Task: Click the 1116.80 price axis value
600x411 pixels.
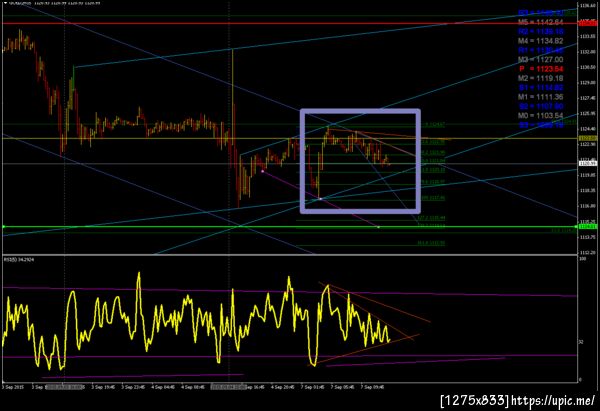Action: click(587, 206)
